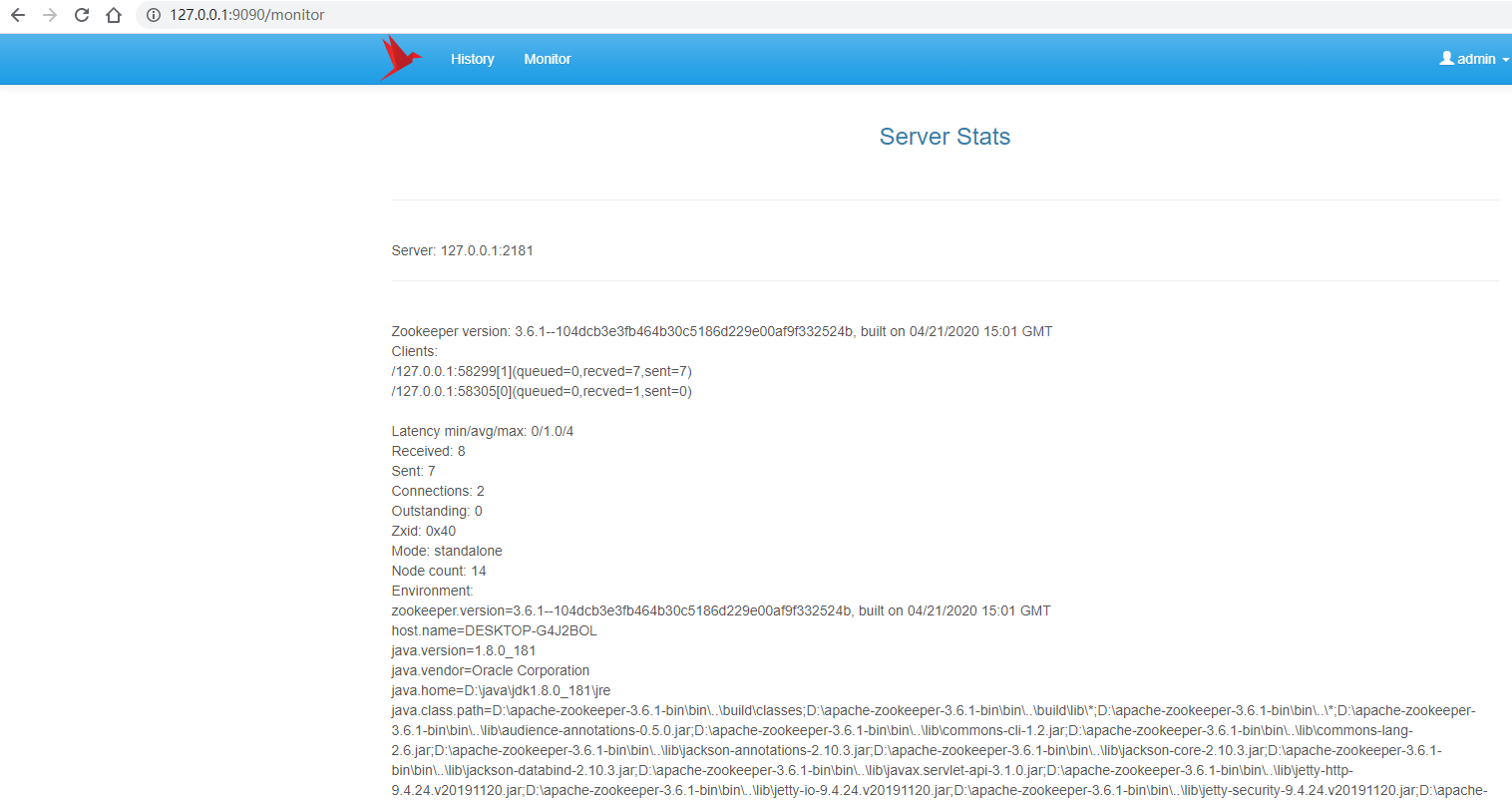Click the browser forward arrow

(50, 15)
